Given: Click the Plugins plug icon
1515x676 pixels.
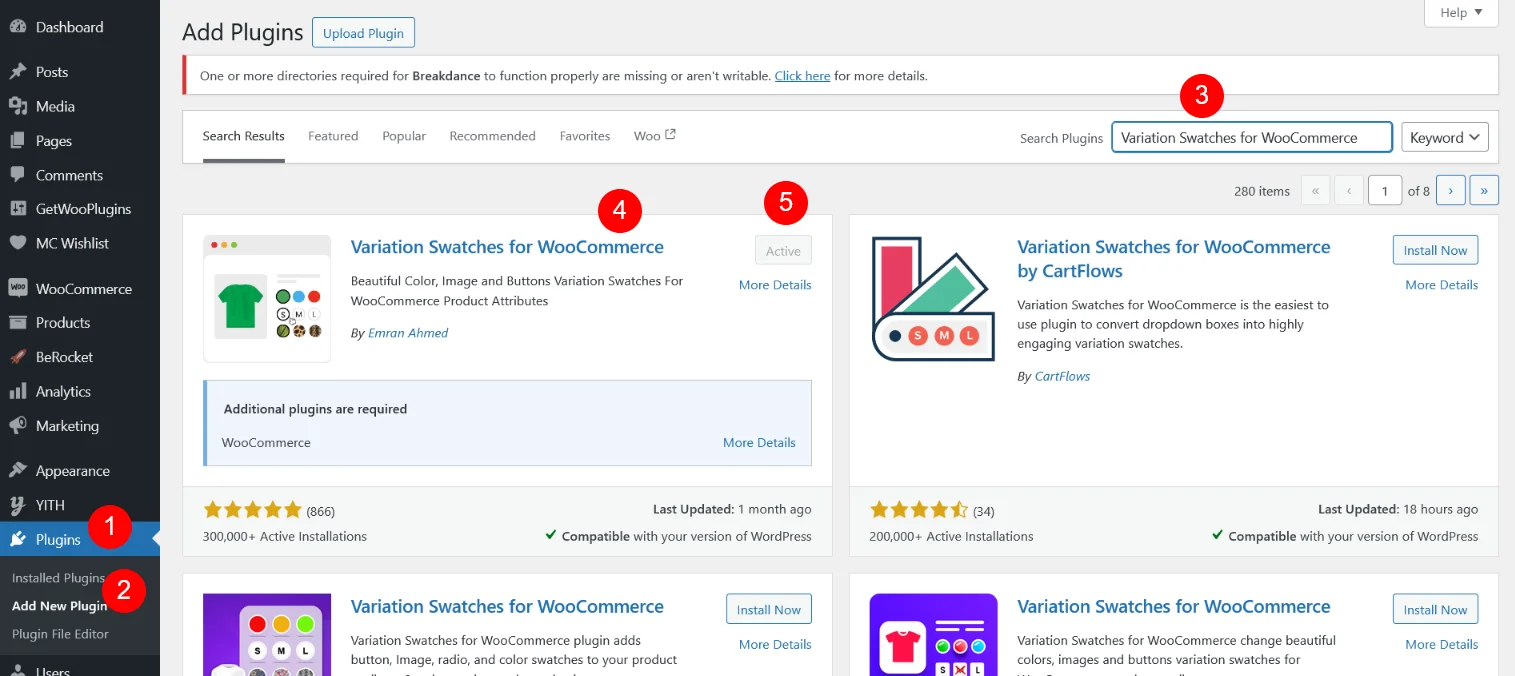Looking at the screenshot, I should tap(18, 539).
